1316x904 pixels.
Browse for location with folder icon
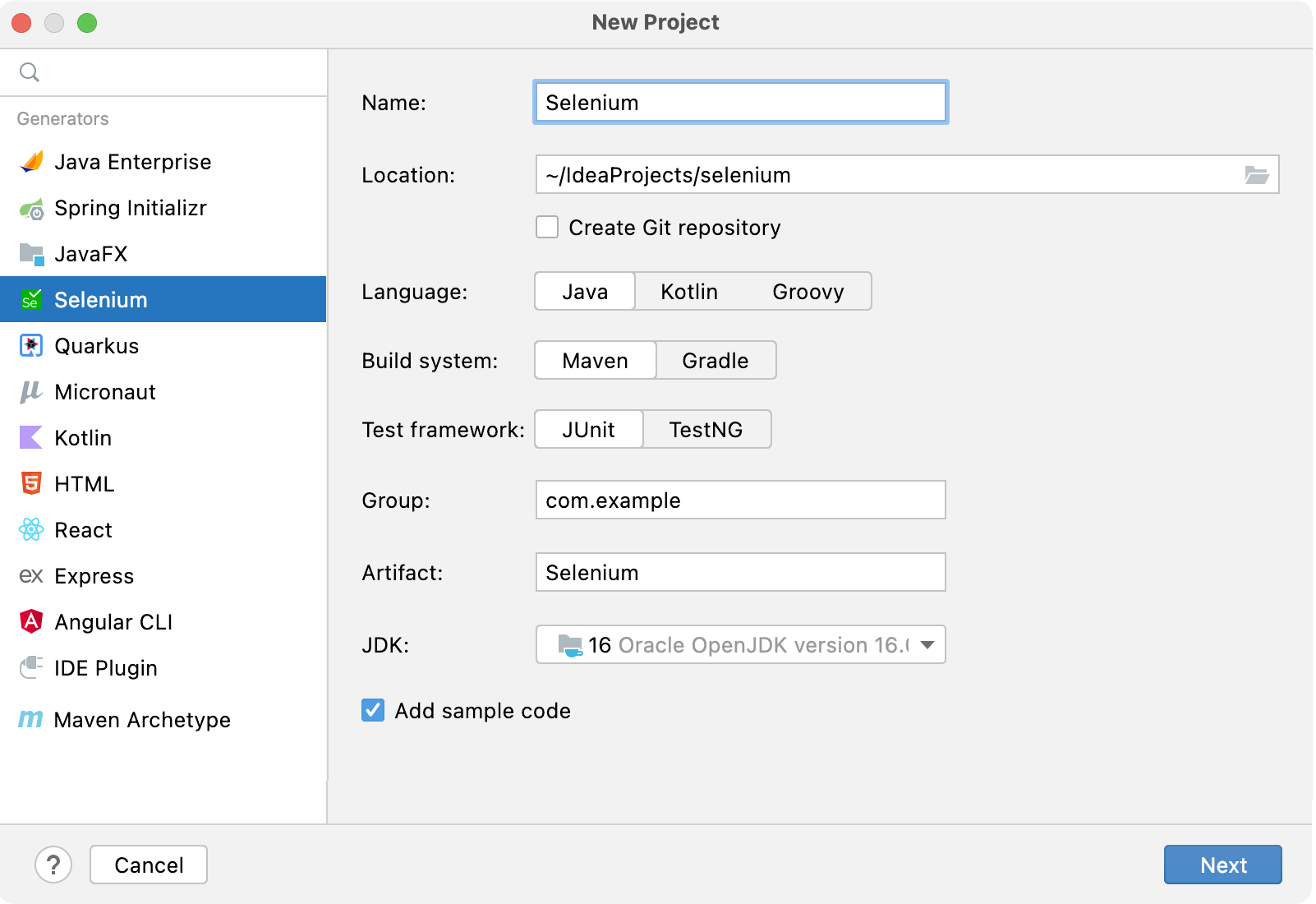[1257, 175]
